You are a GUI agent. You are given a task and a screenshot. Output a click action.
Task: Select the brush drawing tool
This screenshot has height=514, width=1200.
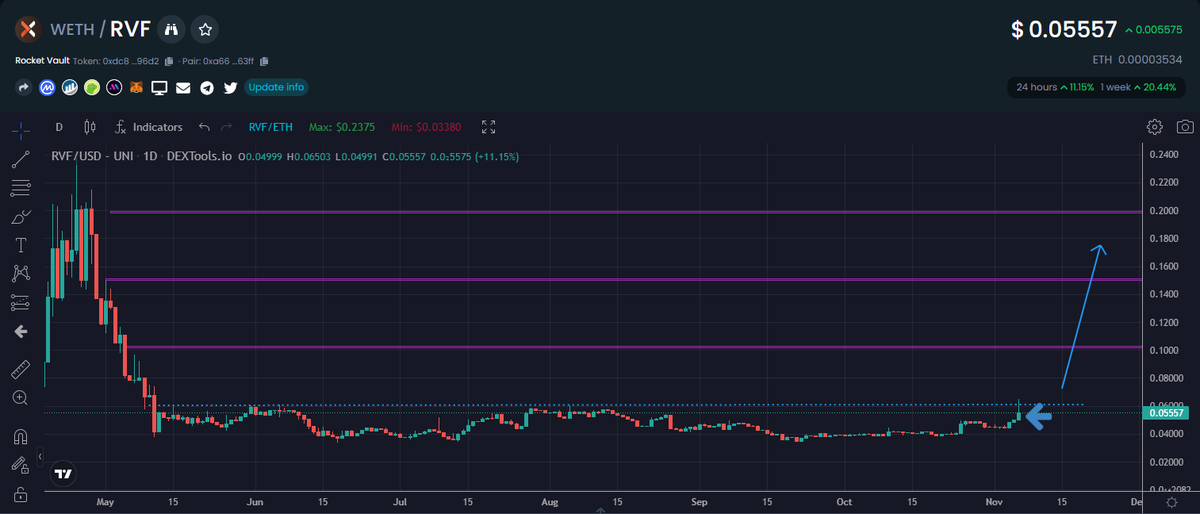(20, 216)
